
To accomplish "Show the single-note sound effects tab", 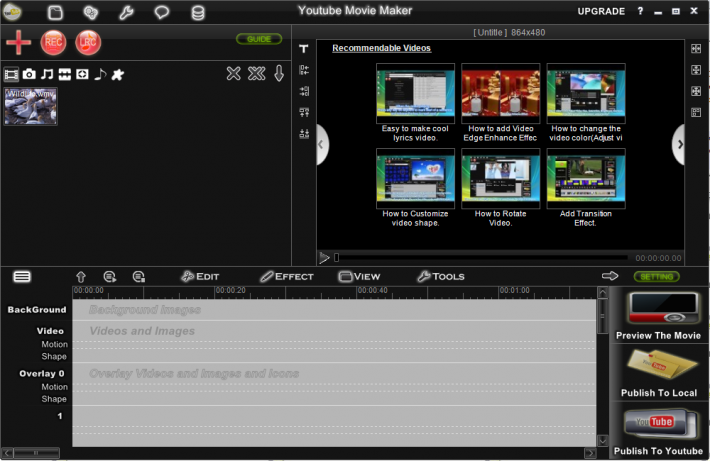I will click(100, 74).
